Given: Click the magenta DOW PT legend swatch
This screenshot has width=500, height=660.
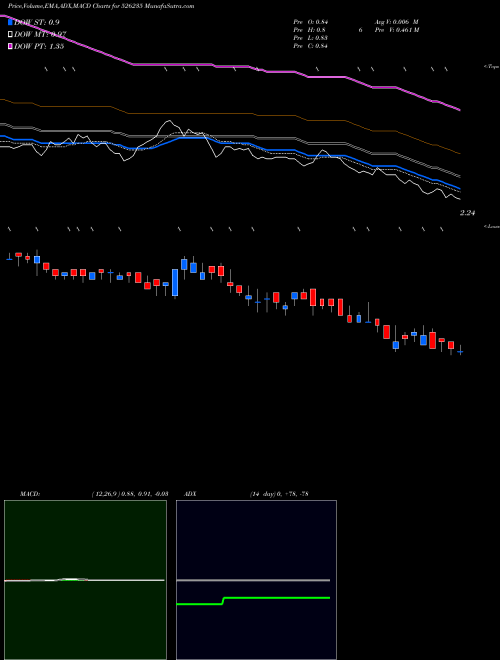Looking at the screenshot, I should [11, 46].
